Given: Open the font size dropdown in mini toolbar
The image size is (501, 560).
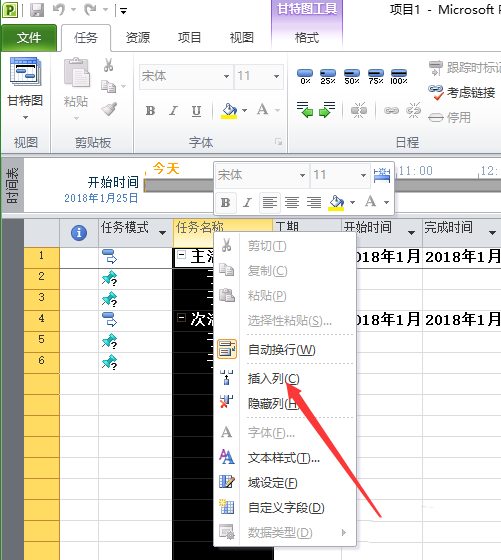Looking at the screenshot, I should point(364,175).
